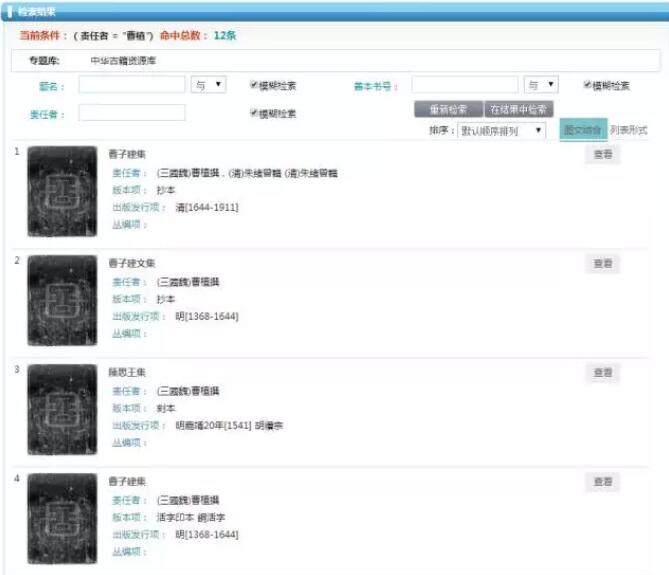Switch to 列表形式 view tab
The height and width of the screenshot is (575, 669).
coord(629,131)
